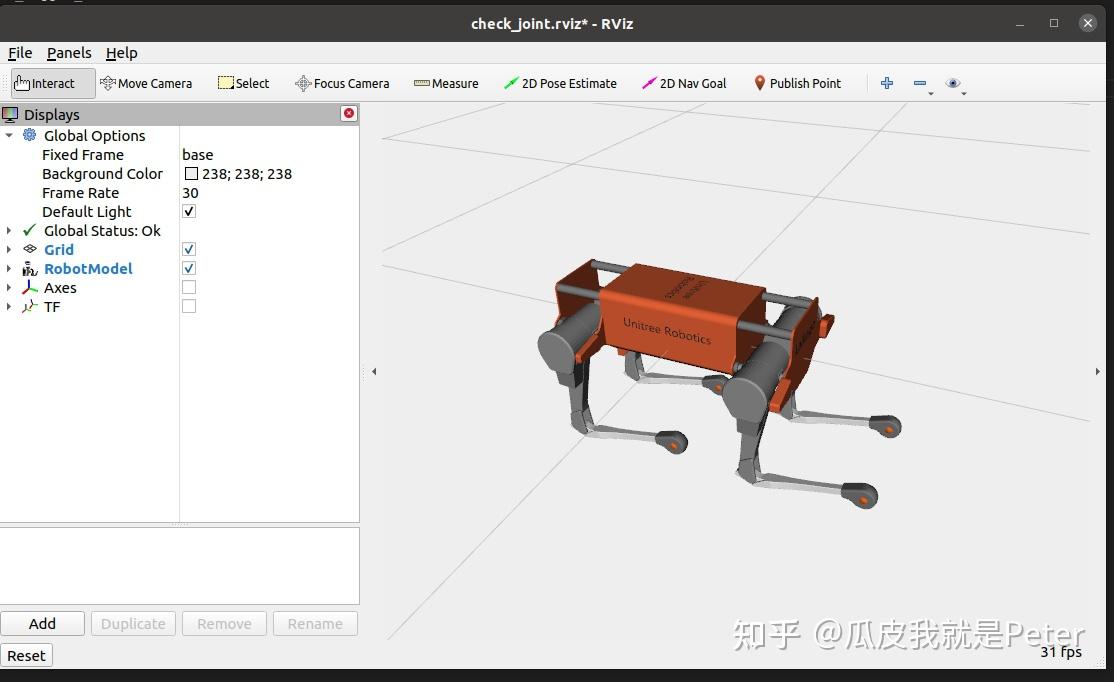Pick the Measure tool

tap(446, 83)
